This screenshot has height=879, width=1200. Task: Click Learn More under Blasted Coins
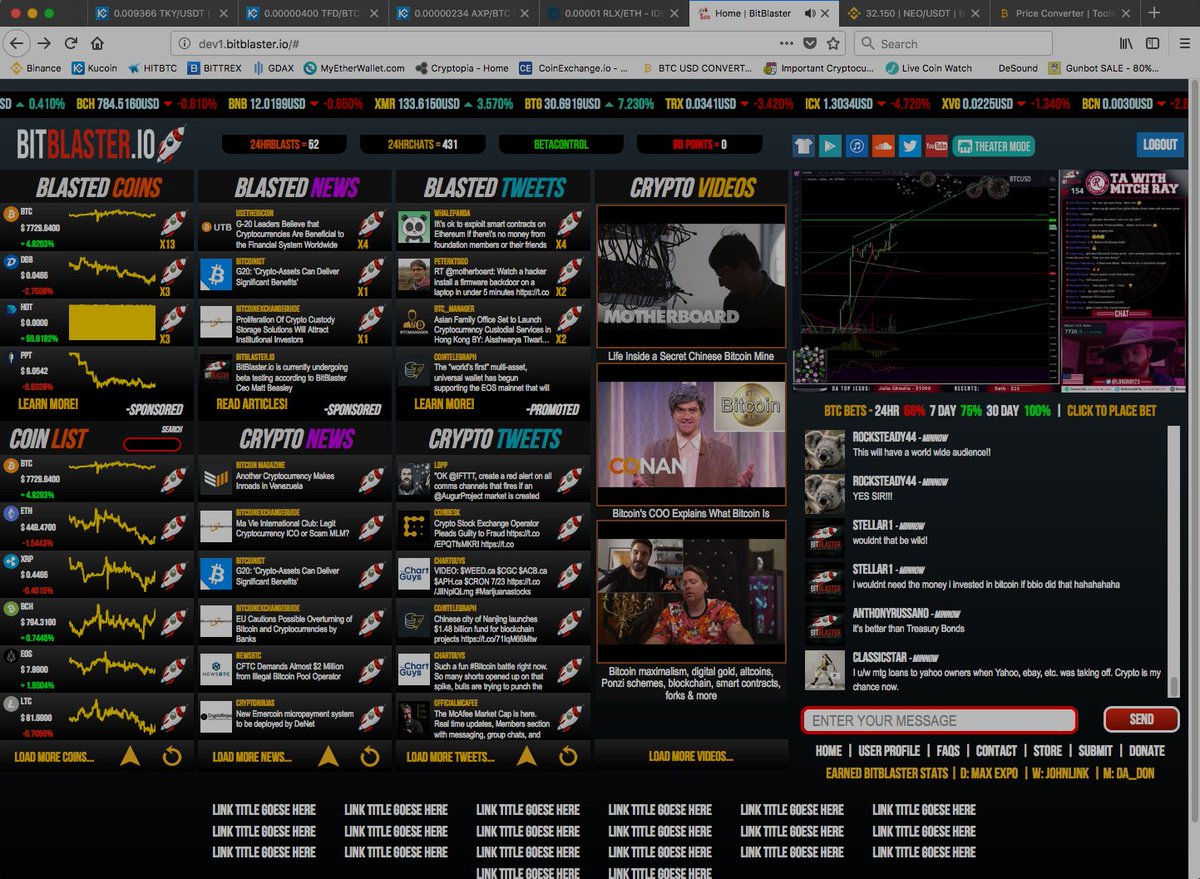click(48, 404)
